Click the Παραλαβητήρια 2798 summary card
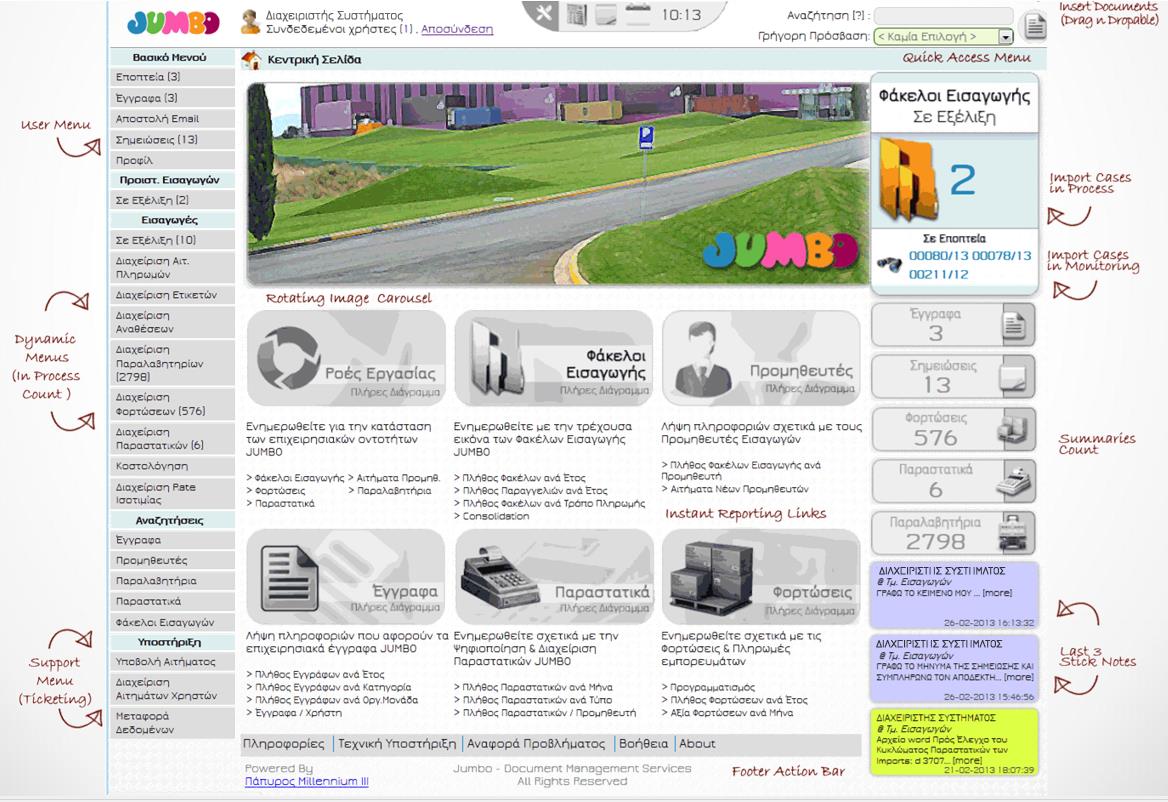Screen dimensions: 1168x802 (x=953, y=533)
